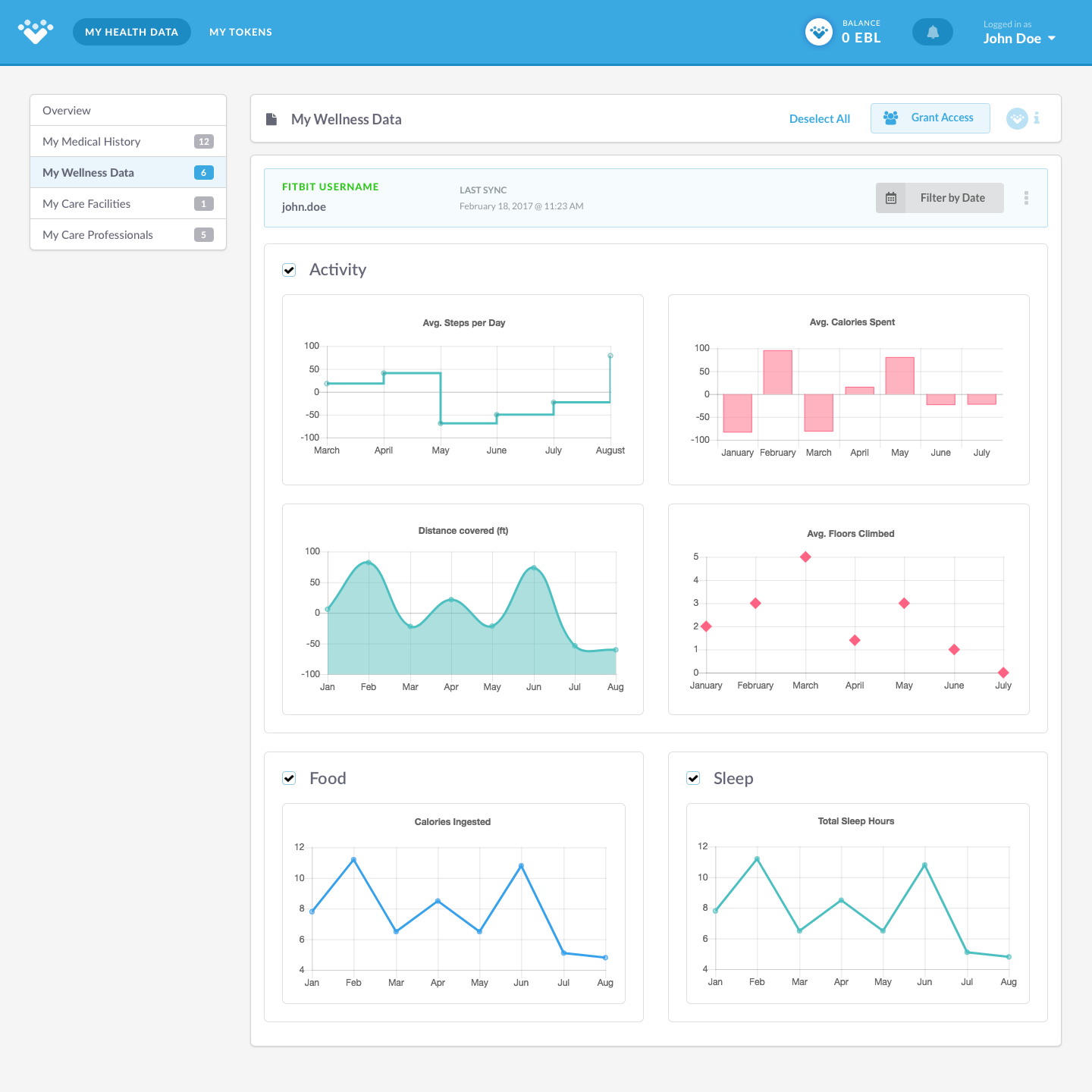Open the Filter by Date picker
Viewport: 1092px width, 1092px height.
(940, 198)
